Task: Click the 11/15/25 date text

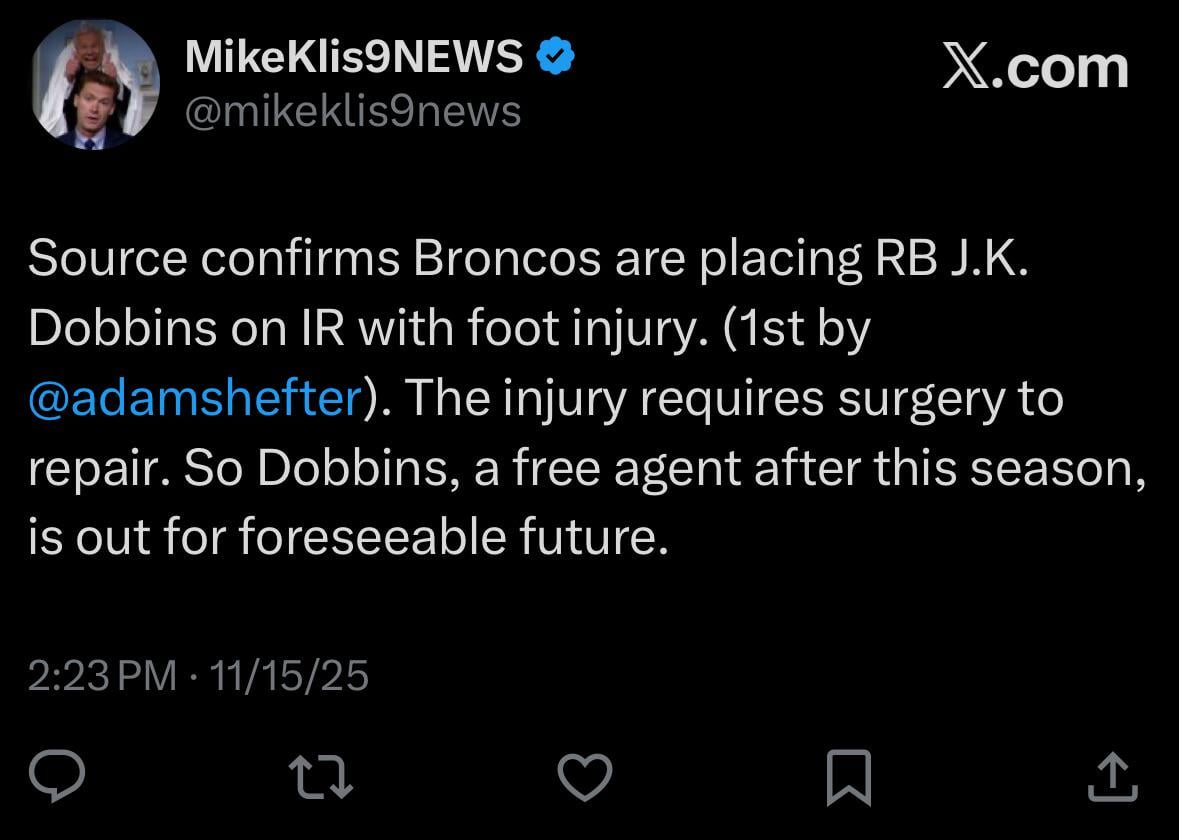Action: [x=291, y=676]
